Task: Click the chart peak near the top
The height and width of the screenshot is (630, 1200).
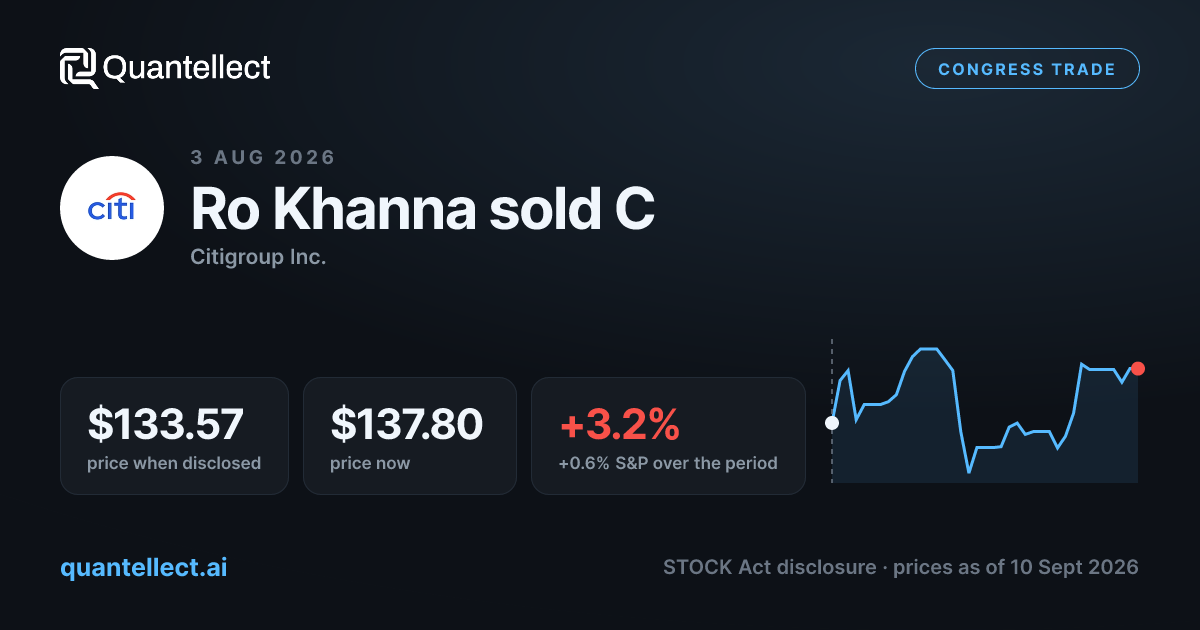Action: [928, 349]
